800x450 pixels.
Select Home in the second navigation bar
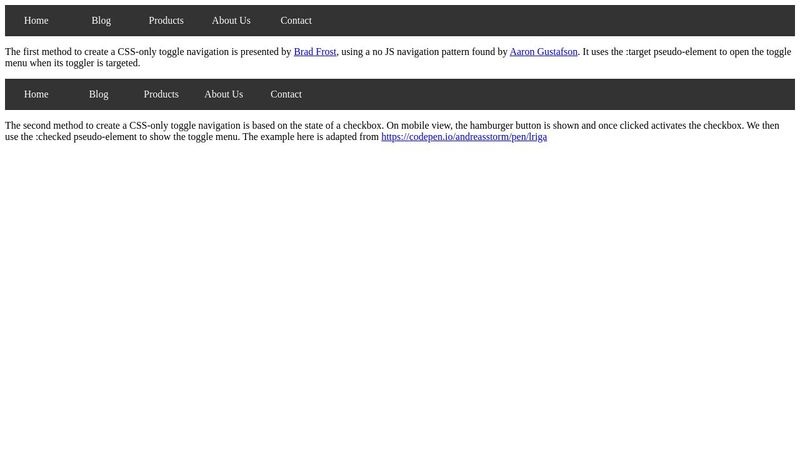coord(36,94)
